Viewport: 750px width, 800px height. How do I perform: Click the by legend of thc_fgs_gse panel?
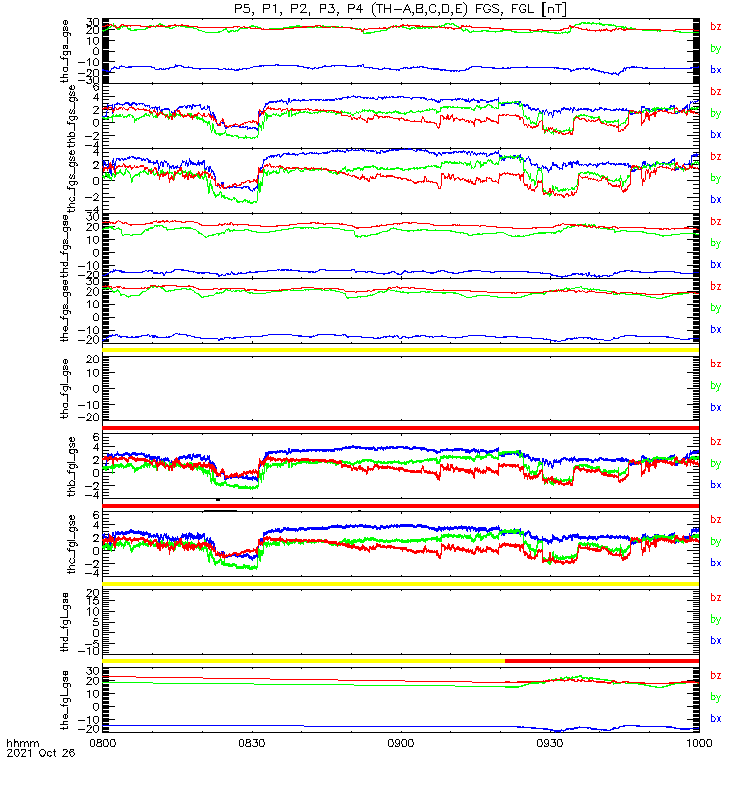pos(716,178)
